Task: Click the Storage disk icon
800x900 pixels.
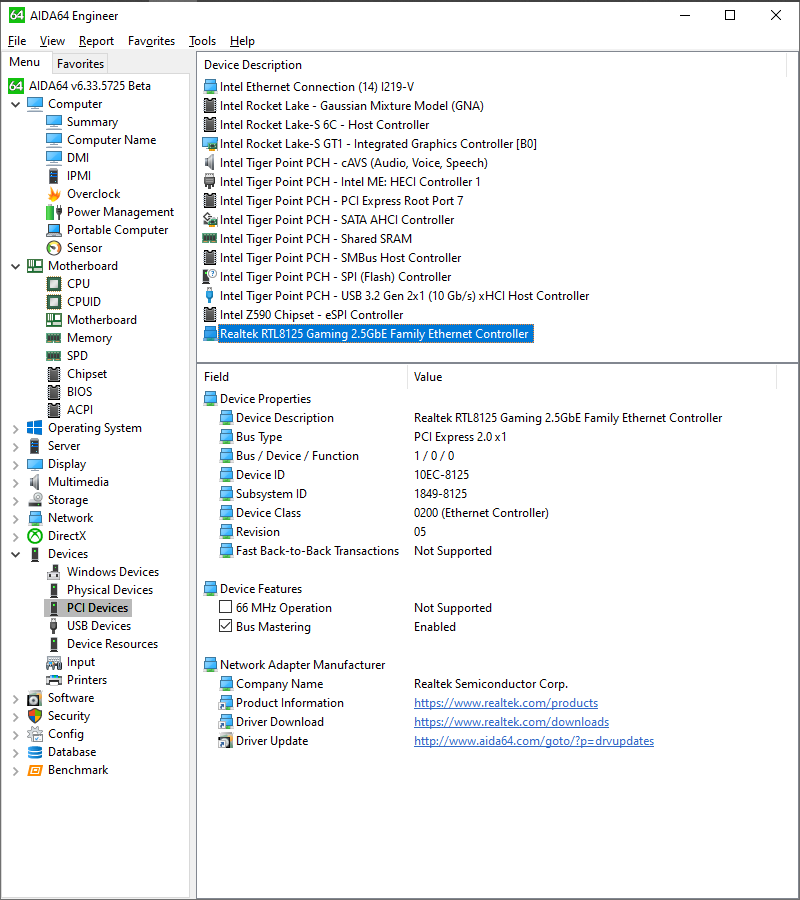Action: coord(35,500)
